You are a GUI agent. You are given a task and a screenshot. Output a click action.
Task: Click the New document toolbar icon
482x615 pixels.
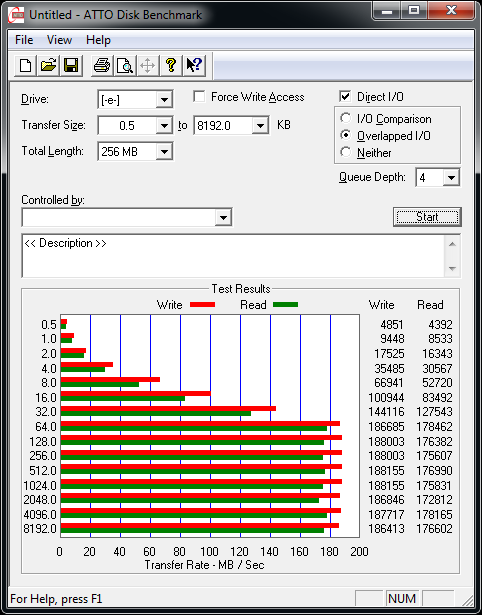point(25,65)
